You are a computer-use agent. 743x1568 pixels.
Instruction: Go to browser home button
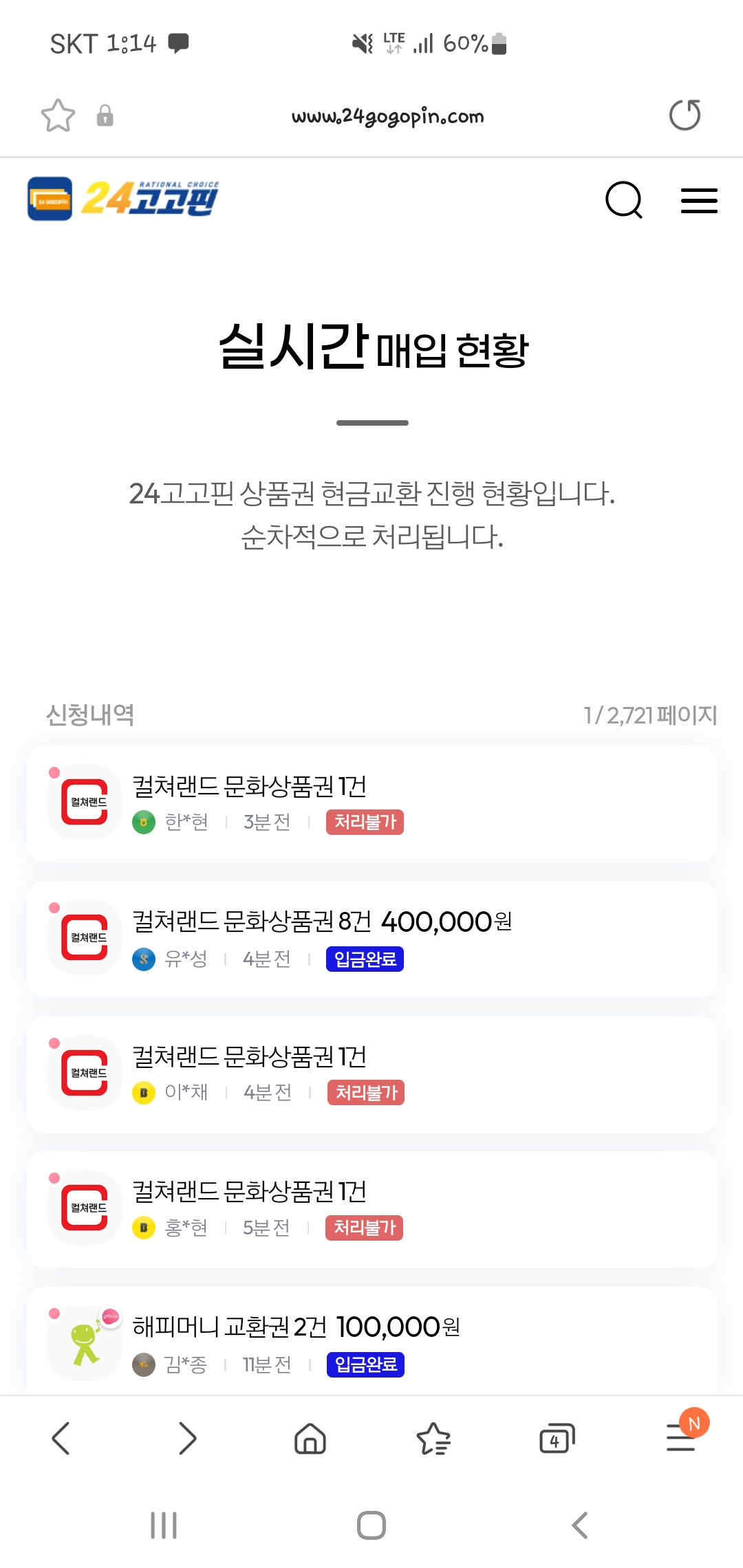click(310, 1438)
